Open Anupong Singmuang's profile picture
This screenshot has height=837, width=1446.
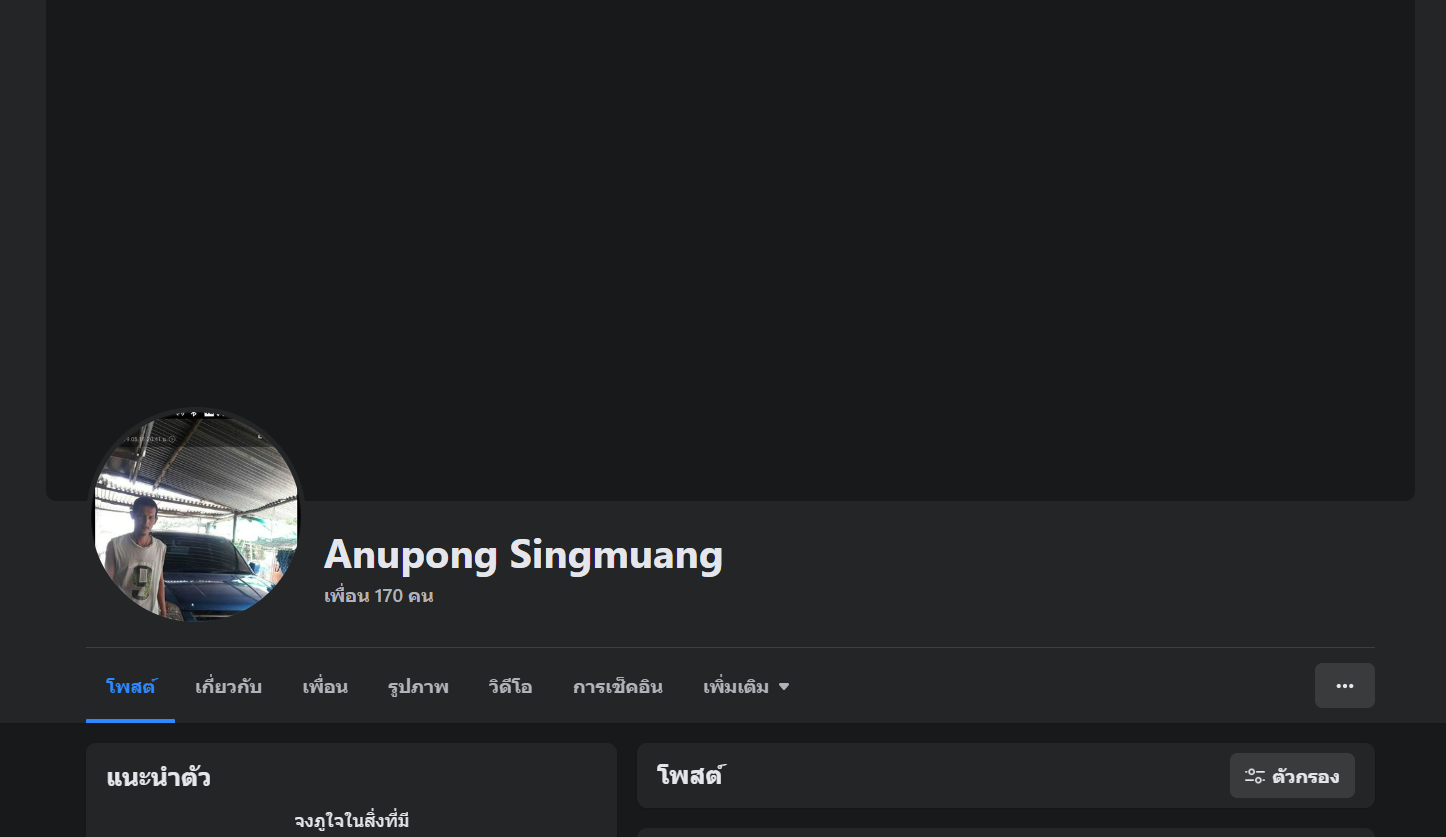(196, 515)
